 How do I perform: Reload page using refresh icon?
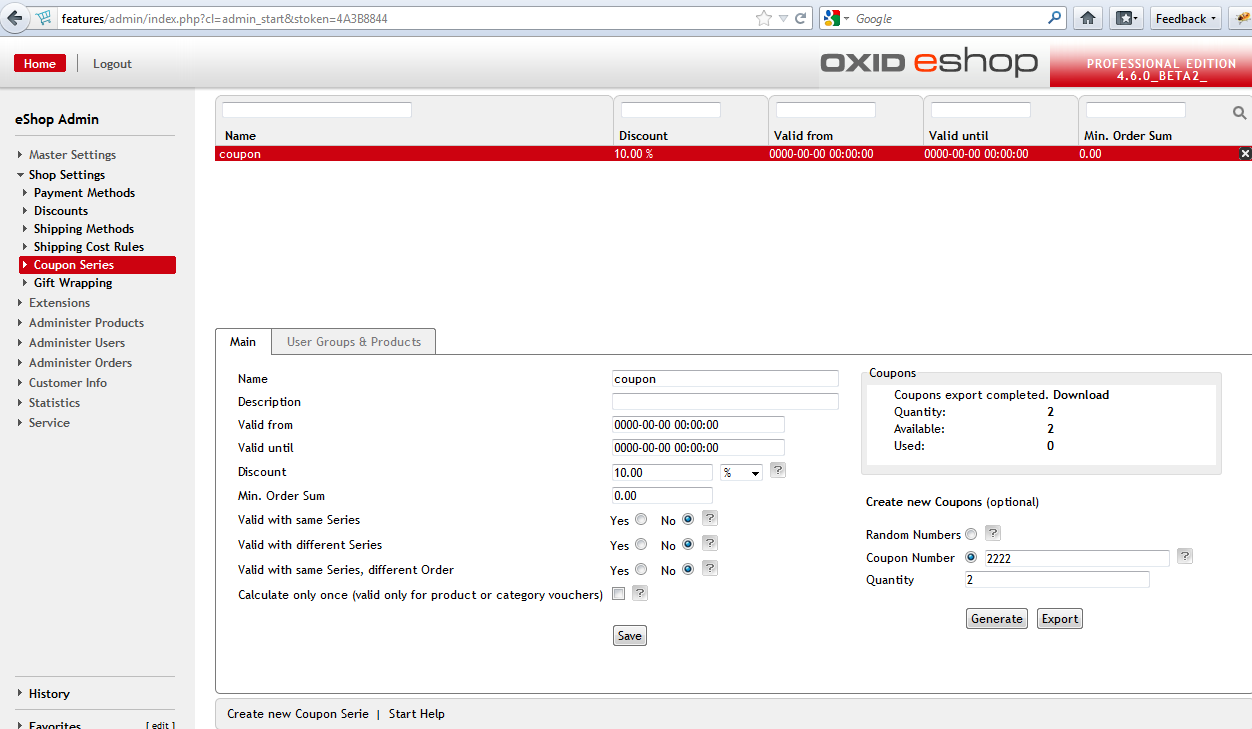801,18
